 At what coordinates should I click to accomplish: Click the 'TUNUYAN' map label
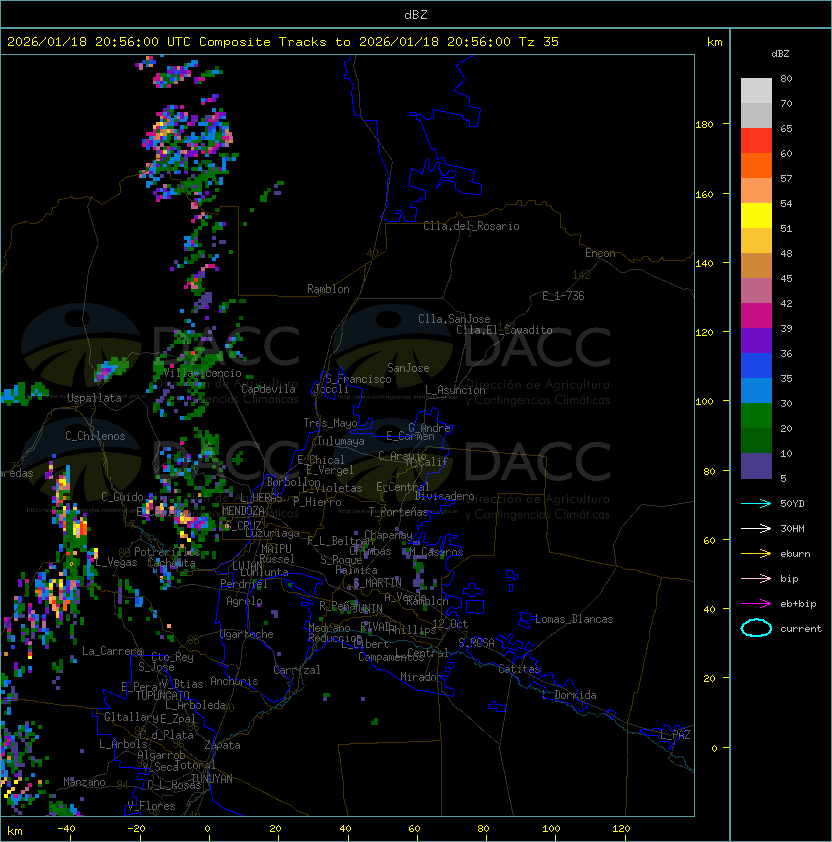[212, 779]
